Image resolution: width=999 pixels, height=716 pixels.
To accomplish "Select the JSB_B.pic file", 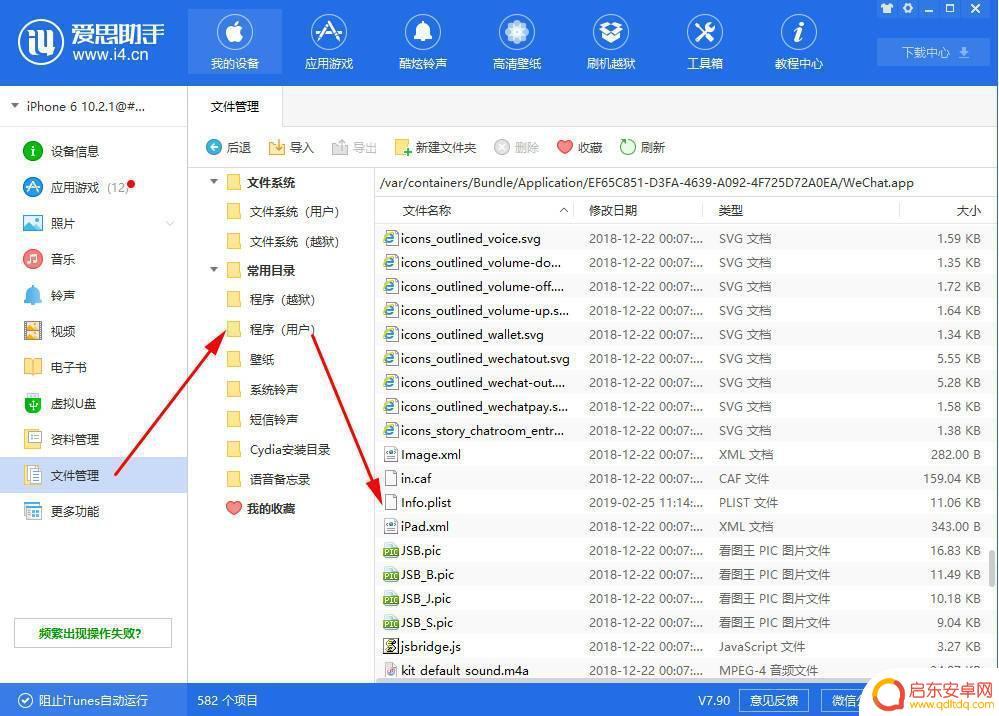I will 682,575.
